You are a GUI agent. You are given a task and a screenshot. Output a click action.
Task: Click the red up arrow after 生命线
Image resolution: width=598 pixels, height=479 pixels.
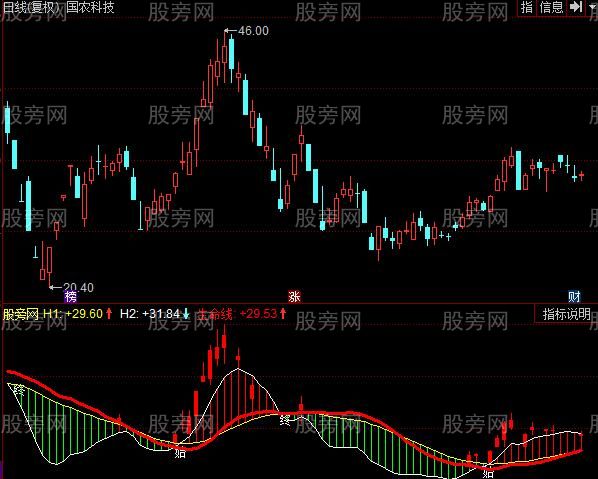[283, 314]
